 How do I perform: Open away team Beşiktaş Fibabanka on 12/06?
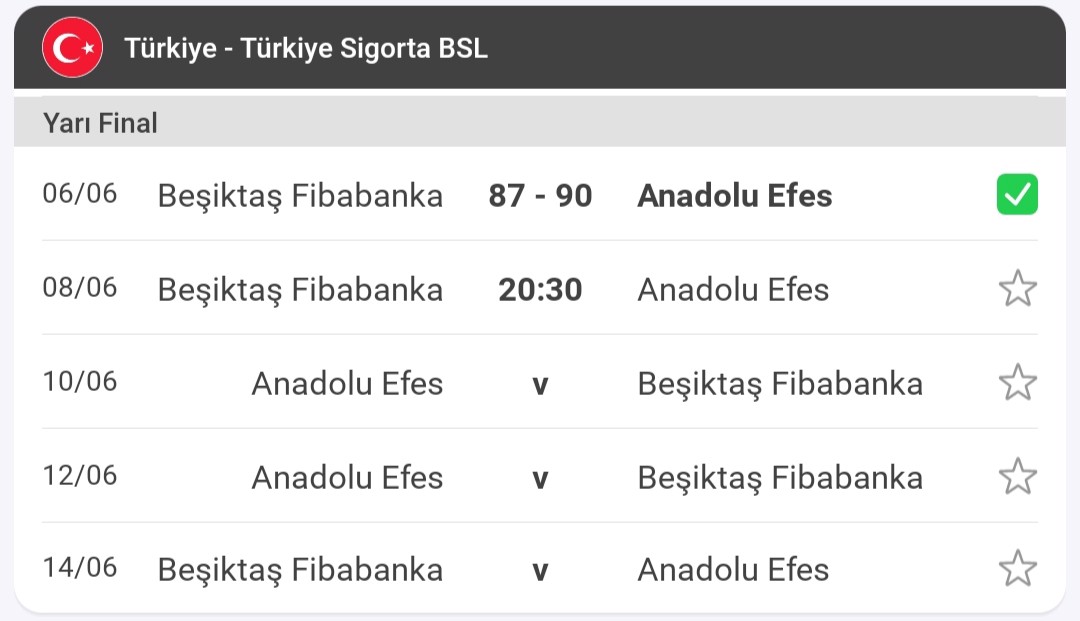(x=780, y=478)
